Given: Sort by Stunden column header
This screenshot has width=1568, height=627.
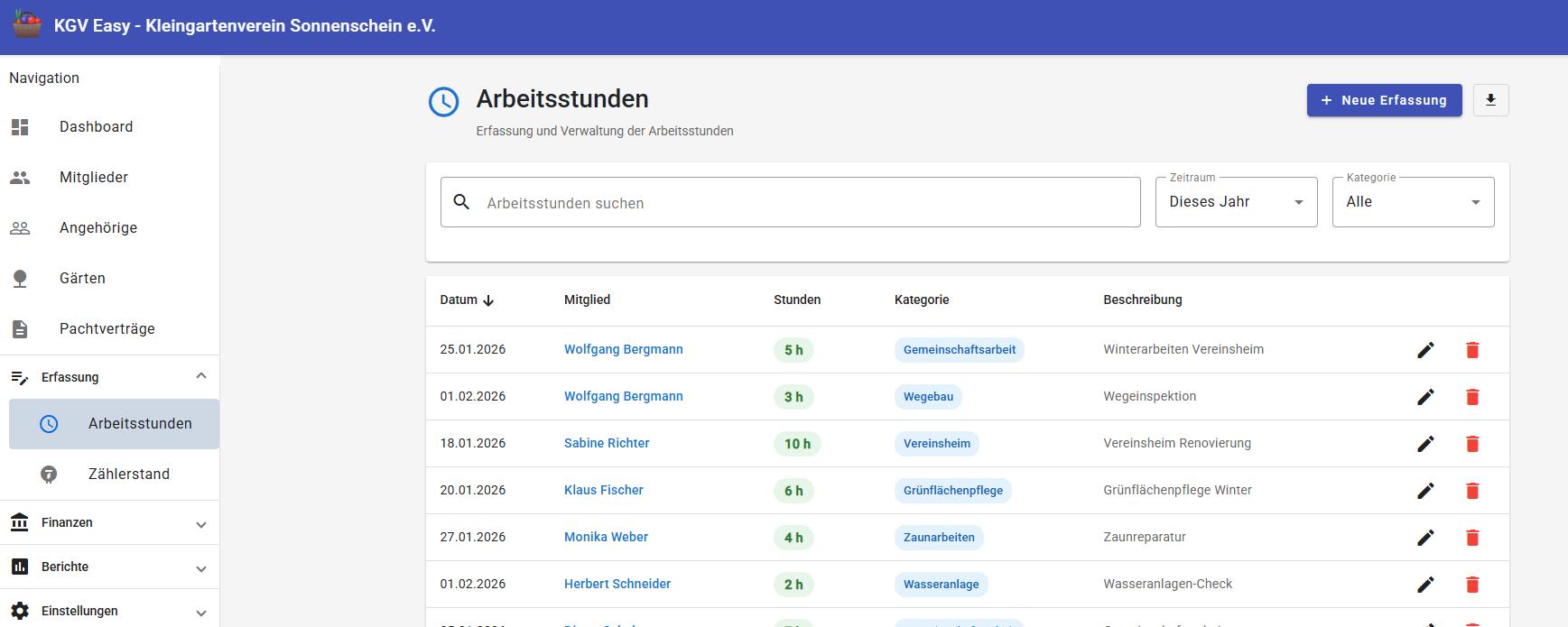Looking at the screenshot, I should point(797,300).
